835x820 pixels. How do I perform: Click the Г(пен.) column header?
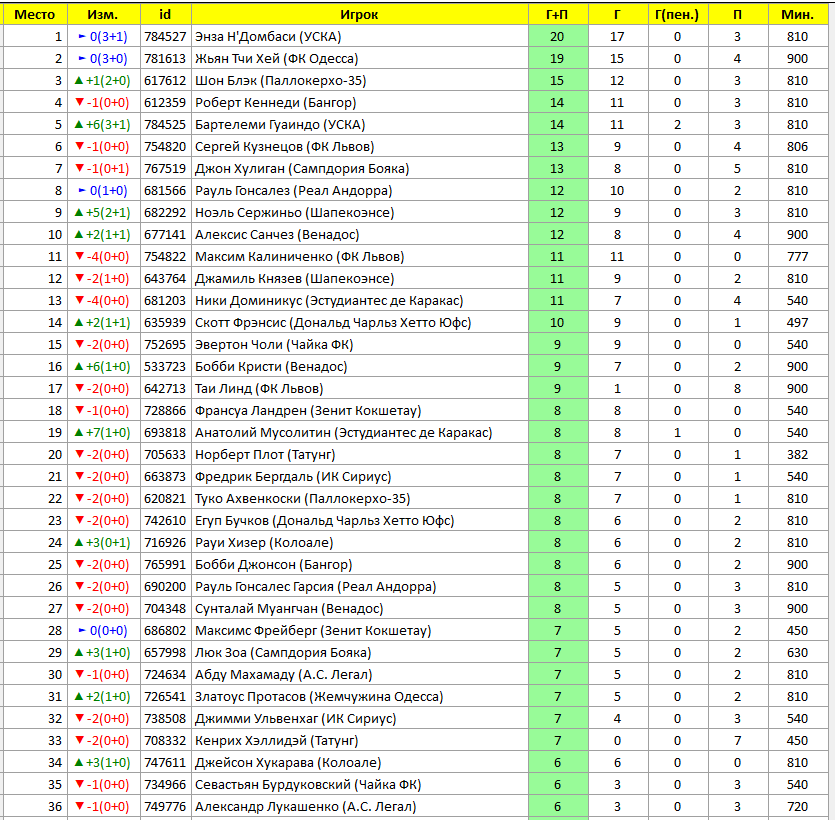678,14
